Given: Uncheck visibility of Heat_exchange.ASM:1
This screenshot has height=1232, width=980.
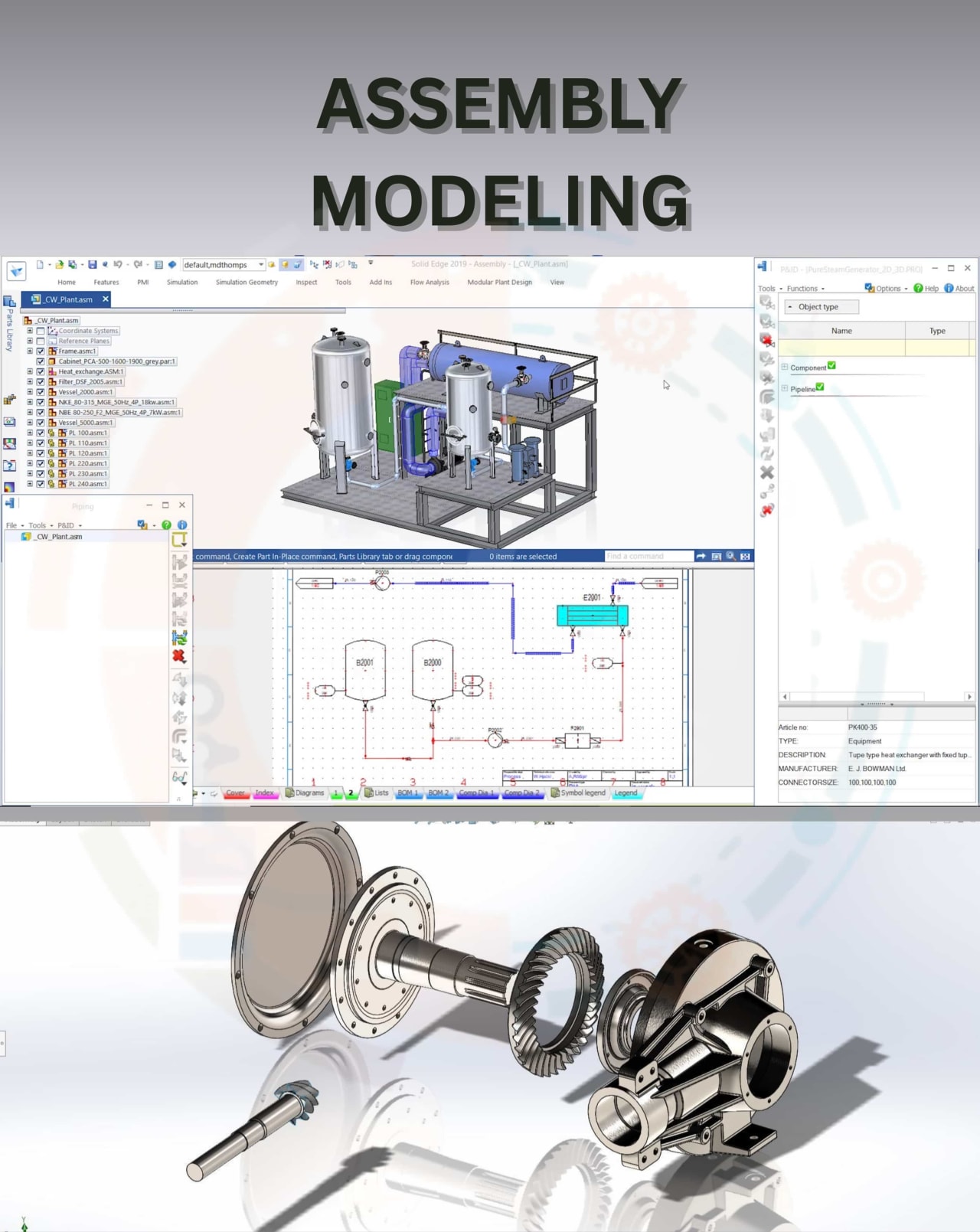Looking at the screenshot, I should click(41, 371).
